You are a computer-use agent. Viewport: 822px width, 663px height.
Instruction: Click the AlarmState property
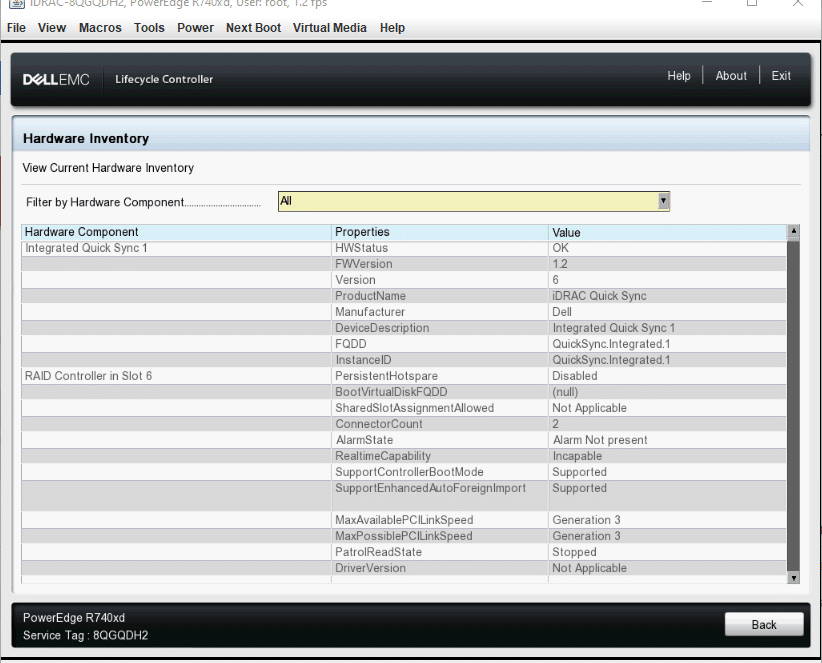pyautogui.click(x=364, y=440)
